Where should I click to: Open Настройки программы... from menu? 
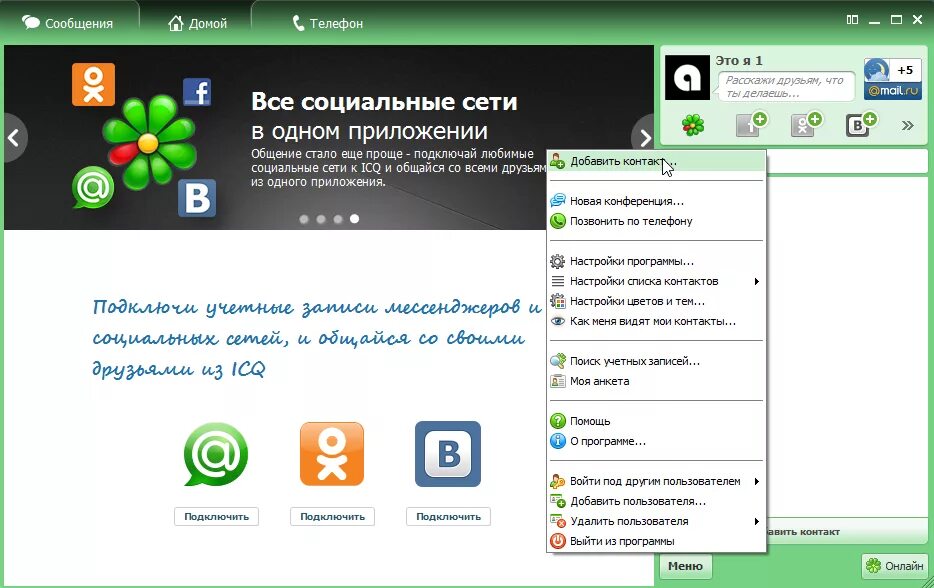656,261
